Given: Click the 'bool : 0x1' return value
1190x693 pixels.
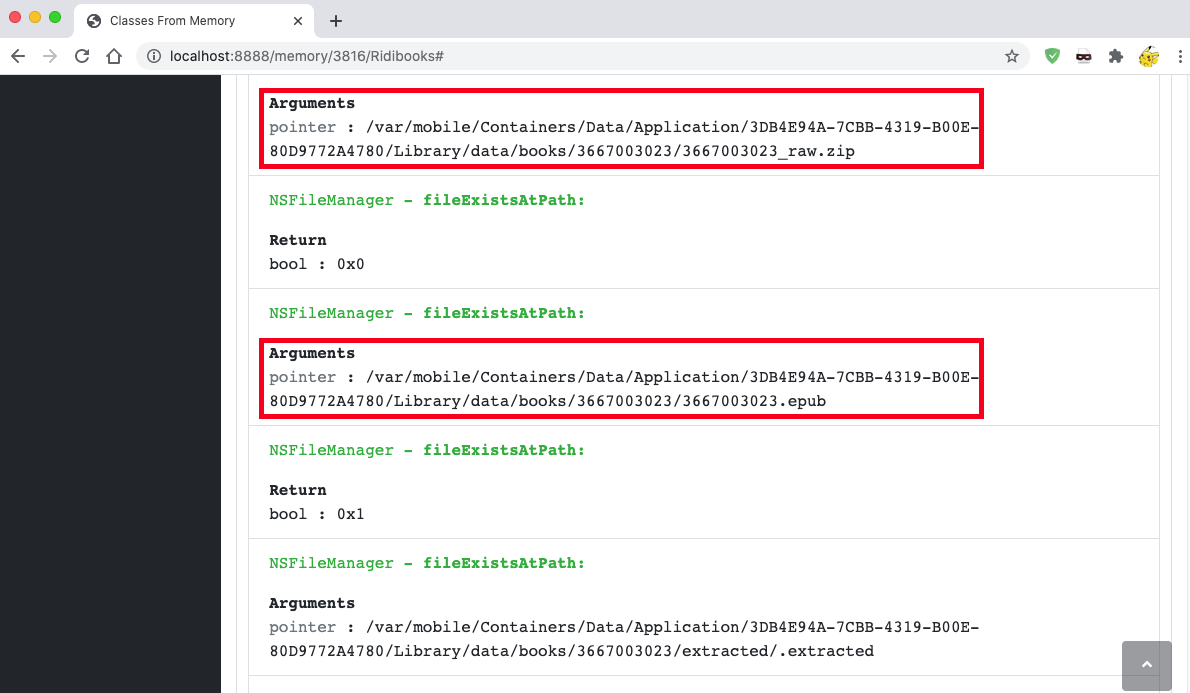Looking at the screenshot, I should pos(316,514).
